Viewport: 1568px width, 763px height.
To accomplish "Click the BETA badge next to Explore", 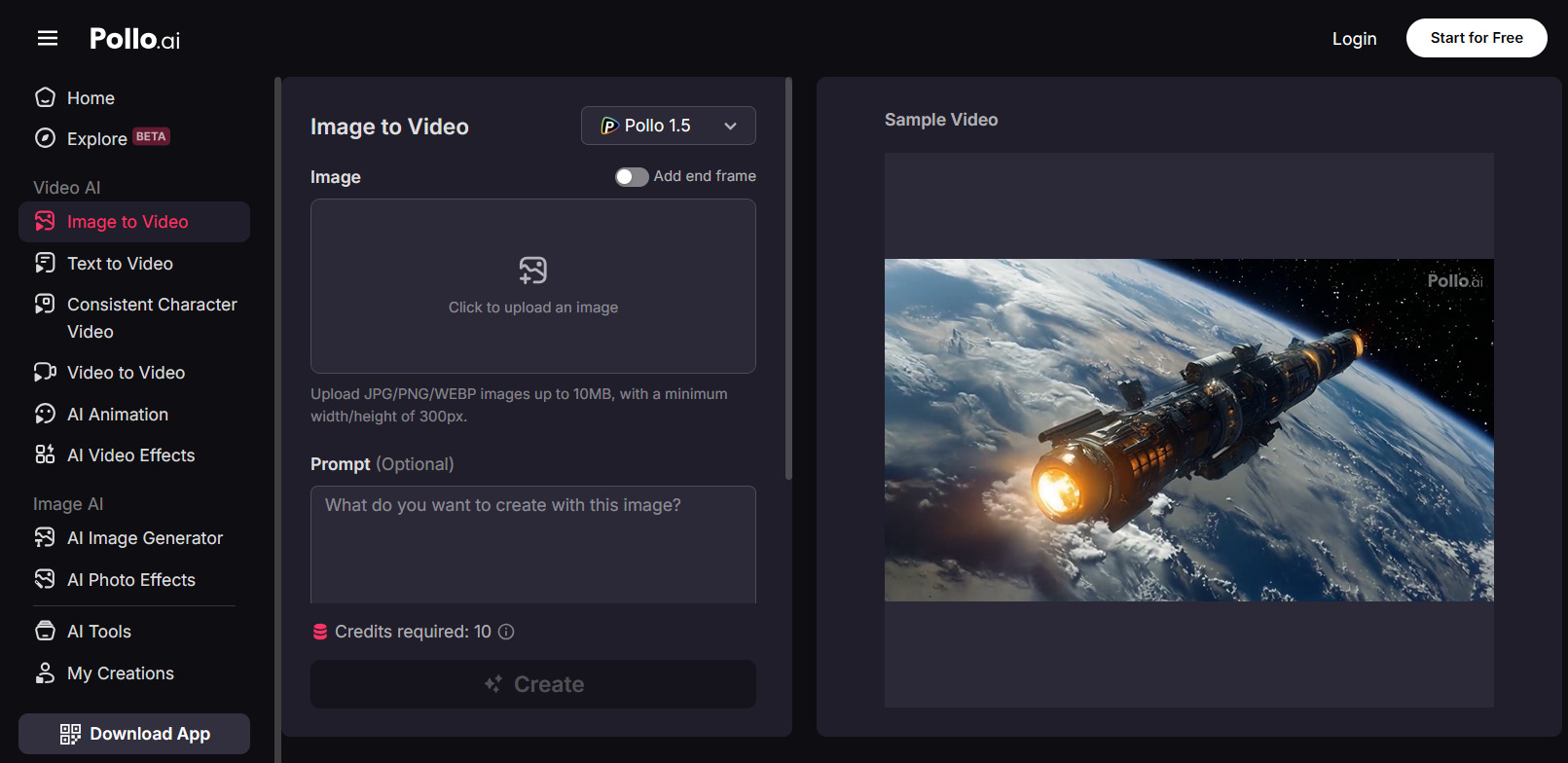I will coord(151,136).
